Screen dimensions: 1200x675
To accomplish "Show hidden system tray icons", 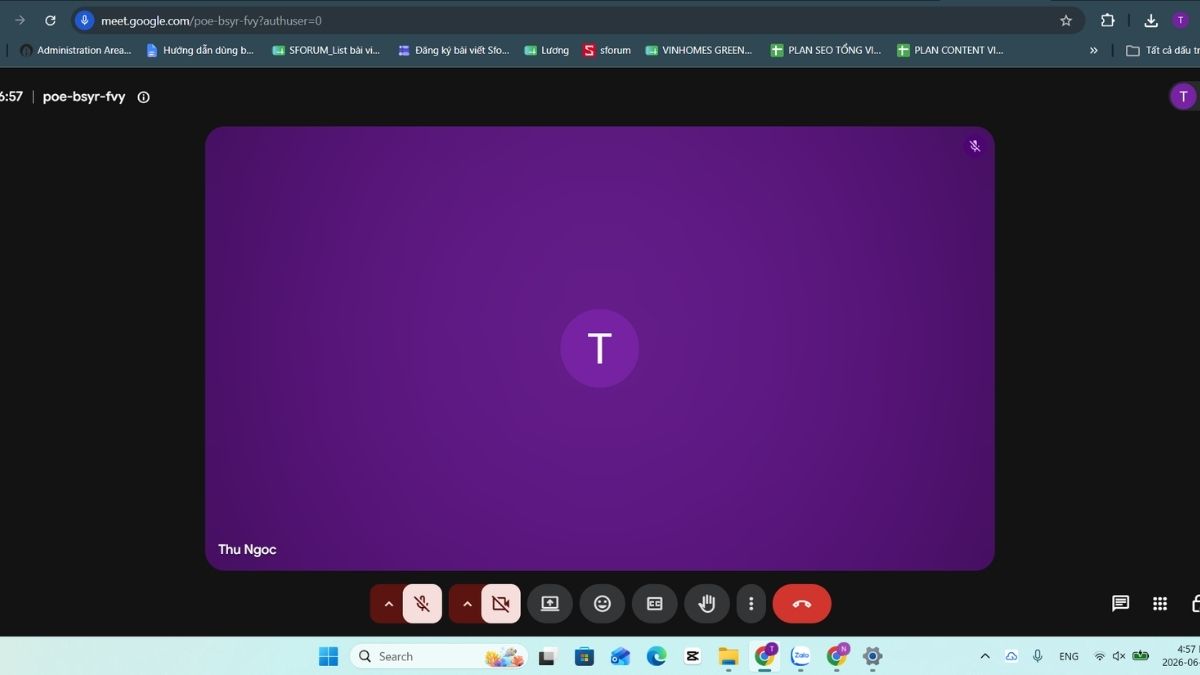I will [985, 656].
